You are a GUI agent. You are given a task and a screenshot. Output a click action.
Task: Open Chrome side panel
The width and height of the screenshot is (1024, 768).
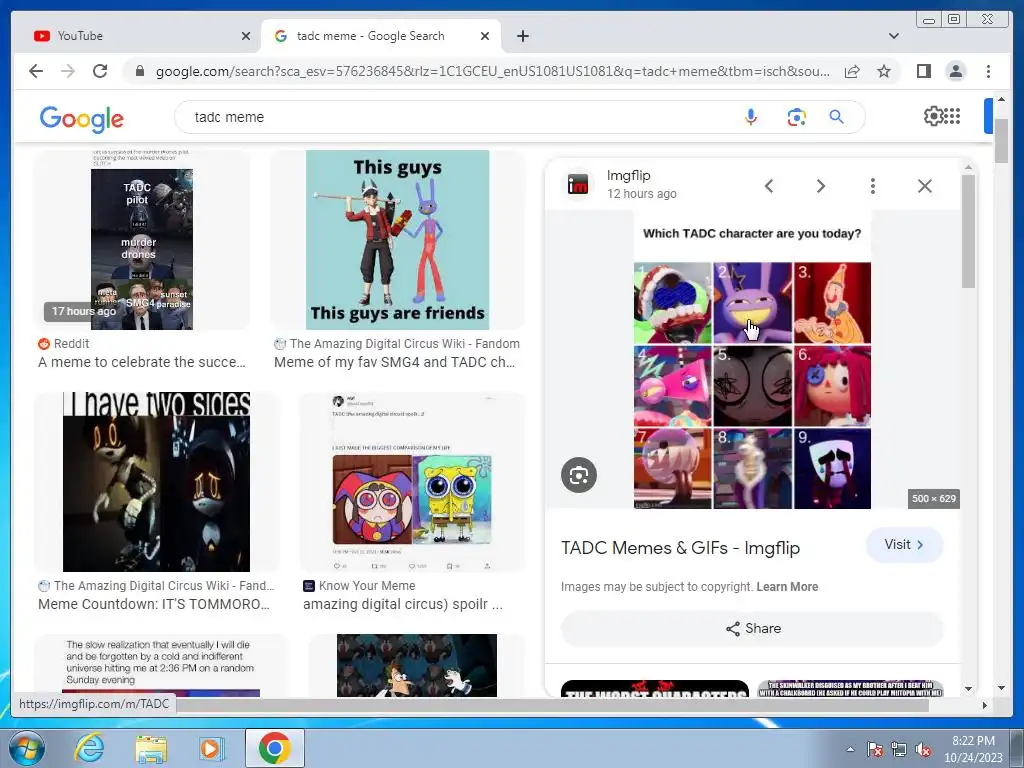tap(923, 71)
